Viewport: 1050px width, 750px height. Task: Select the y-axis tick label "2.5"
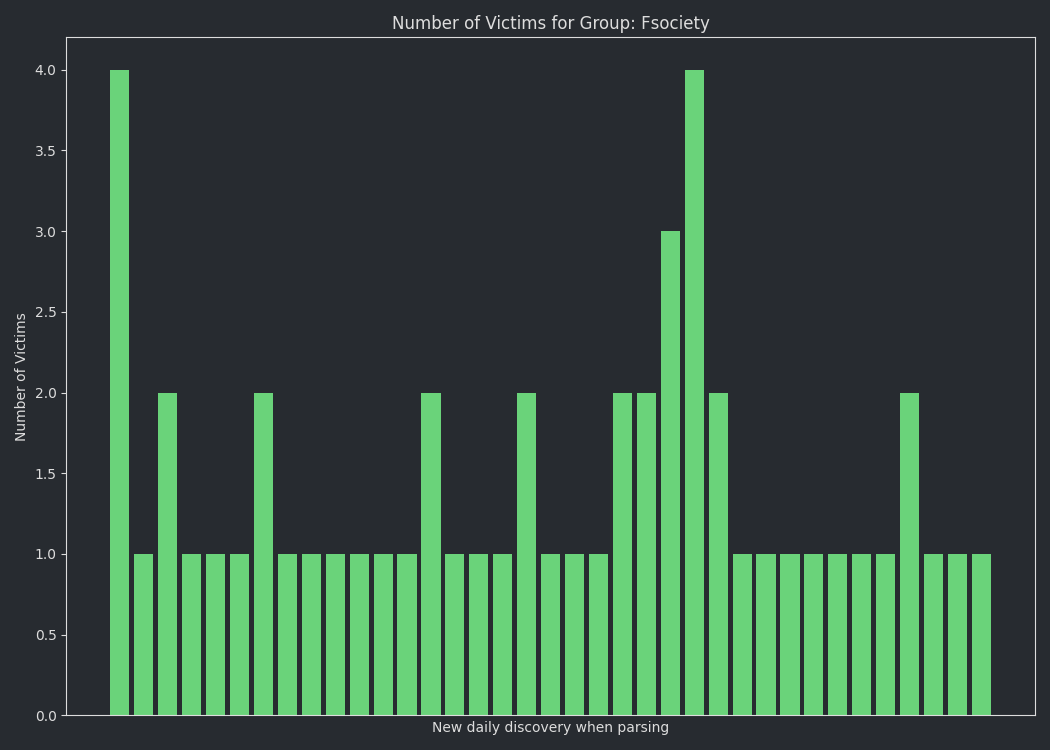pos(46,313)
